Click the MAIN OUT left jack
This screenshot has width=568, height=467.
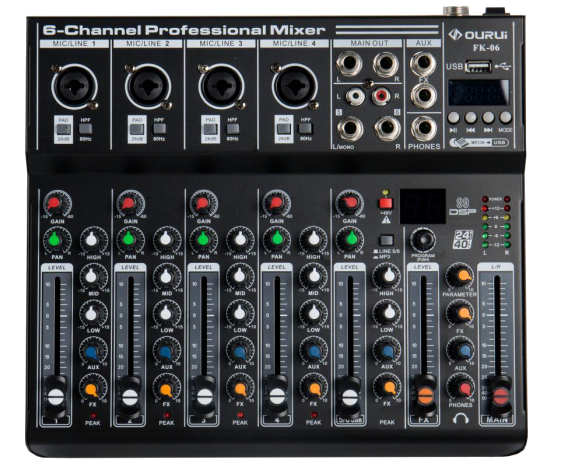pyautogui.click(x=349, y=64)
